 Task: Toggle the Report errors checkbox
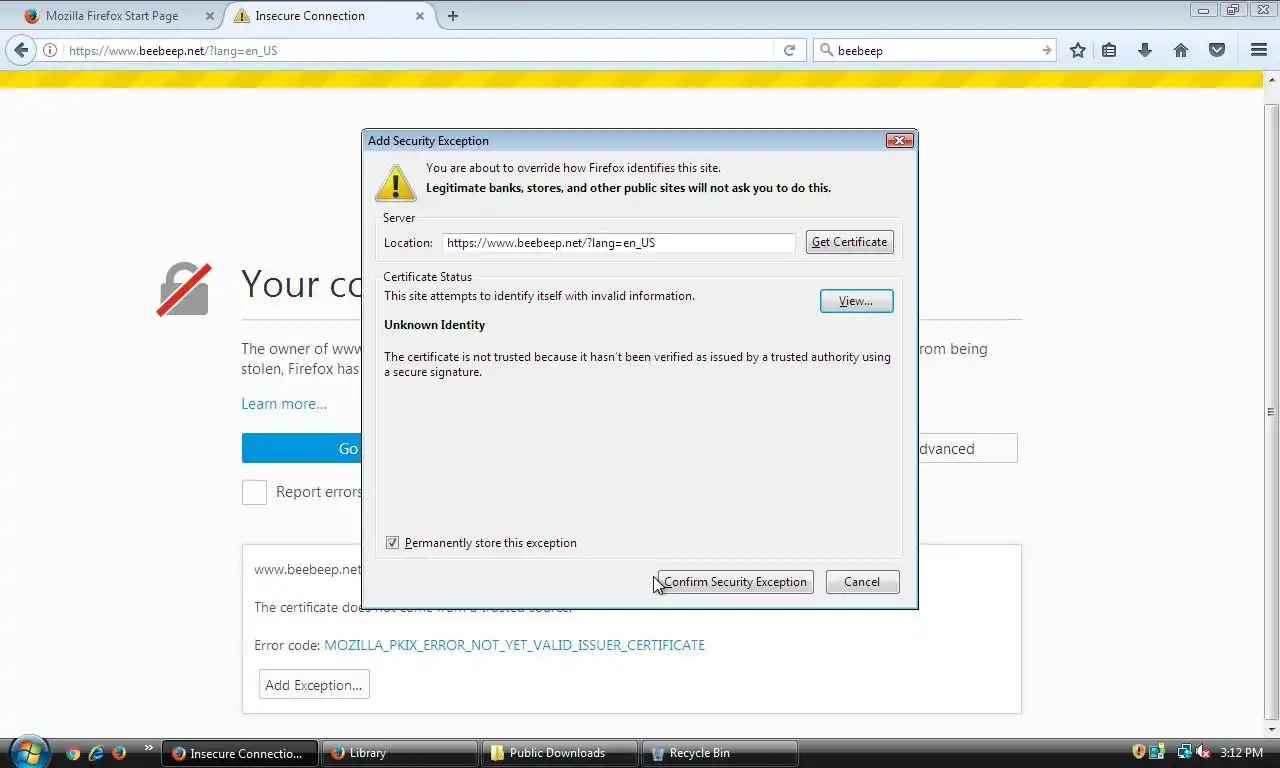[254, 492]
